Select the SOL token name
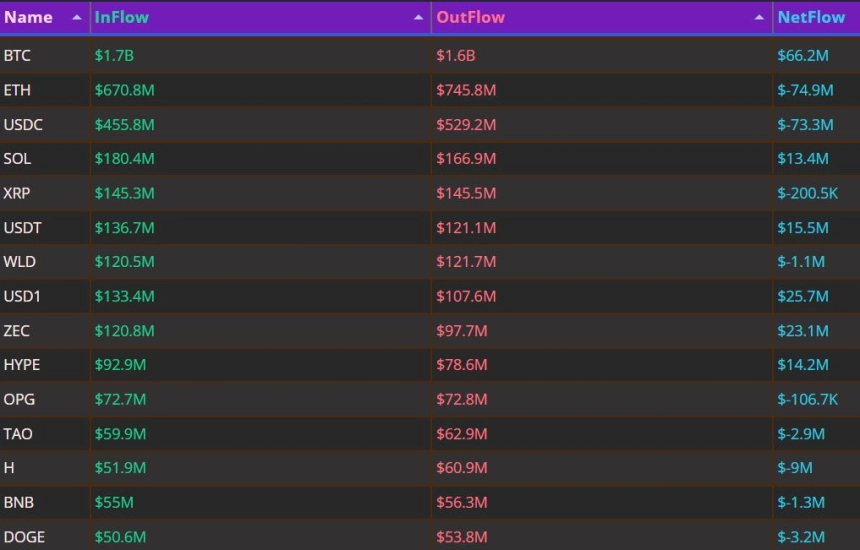 17,158
